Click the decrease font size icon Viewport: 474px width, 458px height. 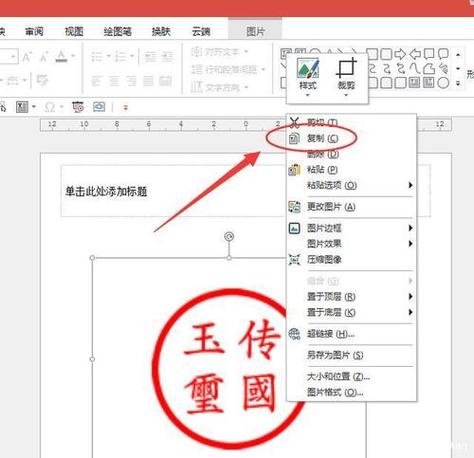(44, 57)
